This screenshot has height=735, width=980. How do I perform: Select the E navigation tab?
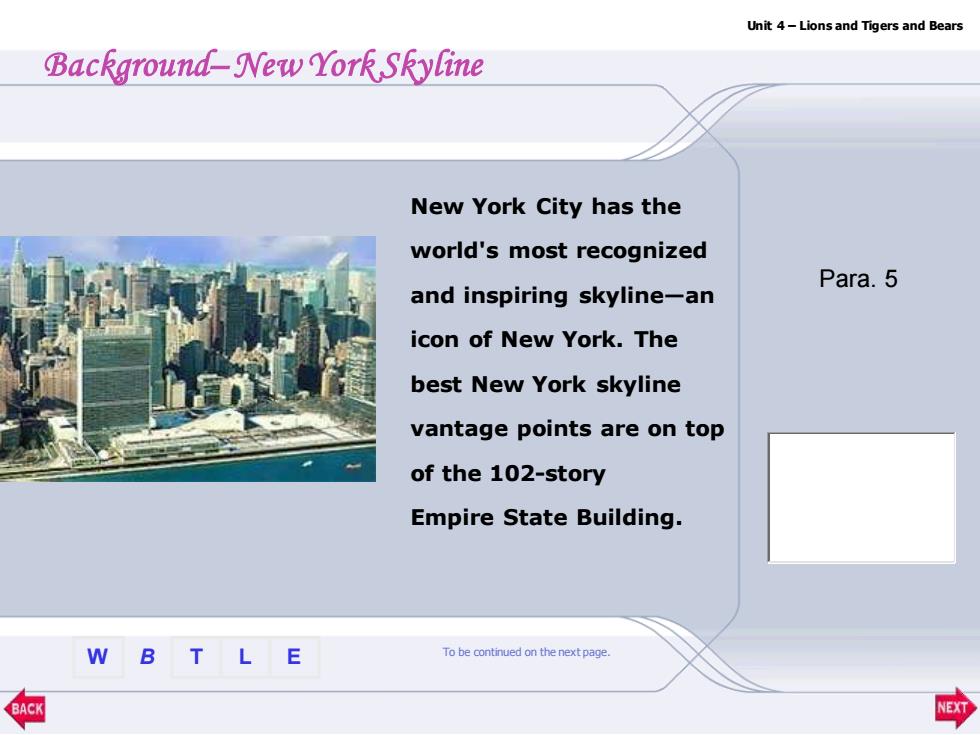coord(294,657)
